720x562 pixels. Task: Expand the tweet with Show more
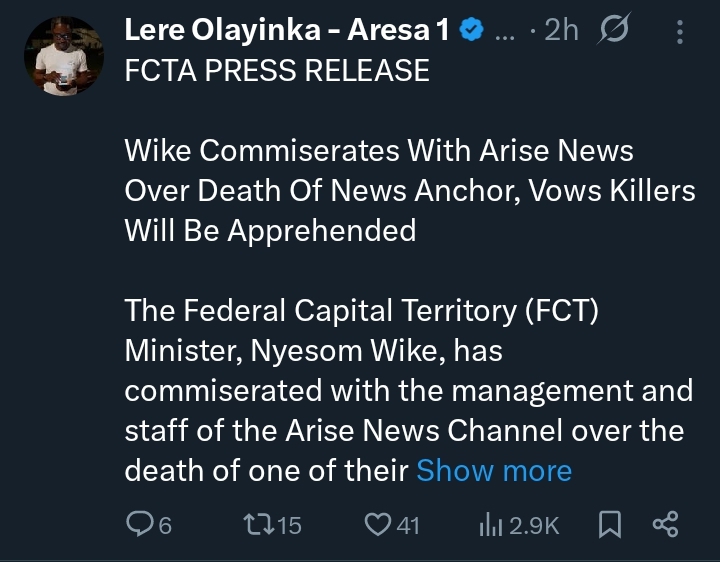(494, 470)
